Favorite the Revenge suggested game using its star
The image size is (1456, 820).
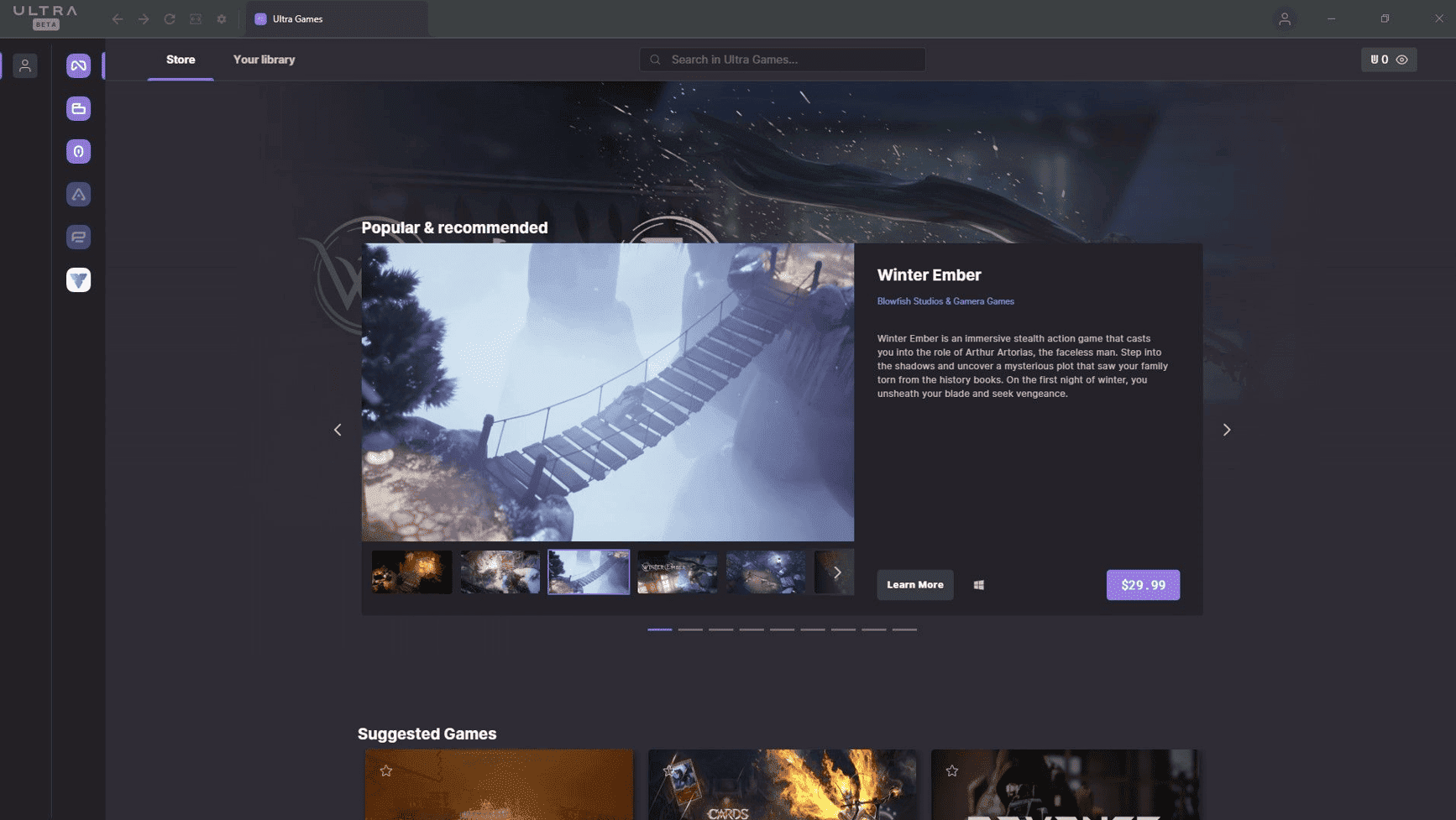951,770
